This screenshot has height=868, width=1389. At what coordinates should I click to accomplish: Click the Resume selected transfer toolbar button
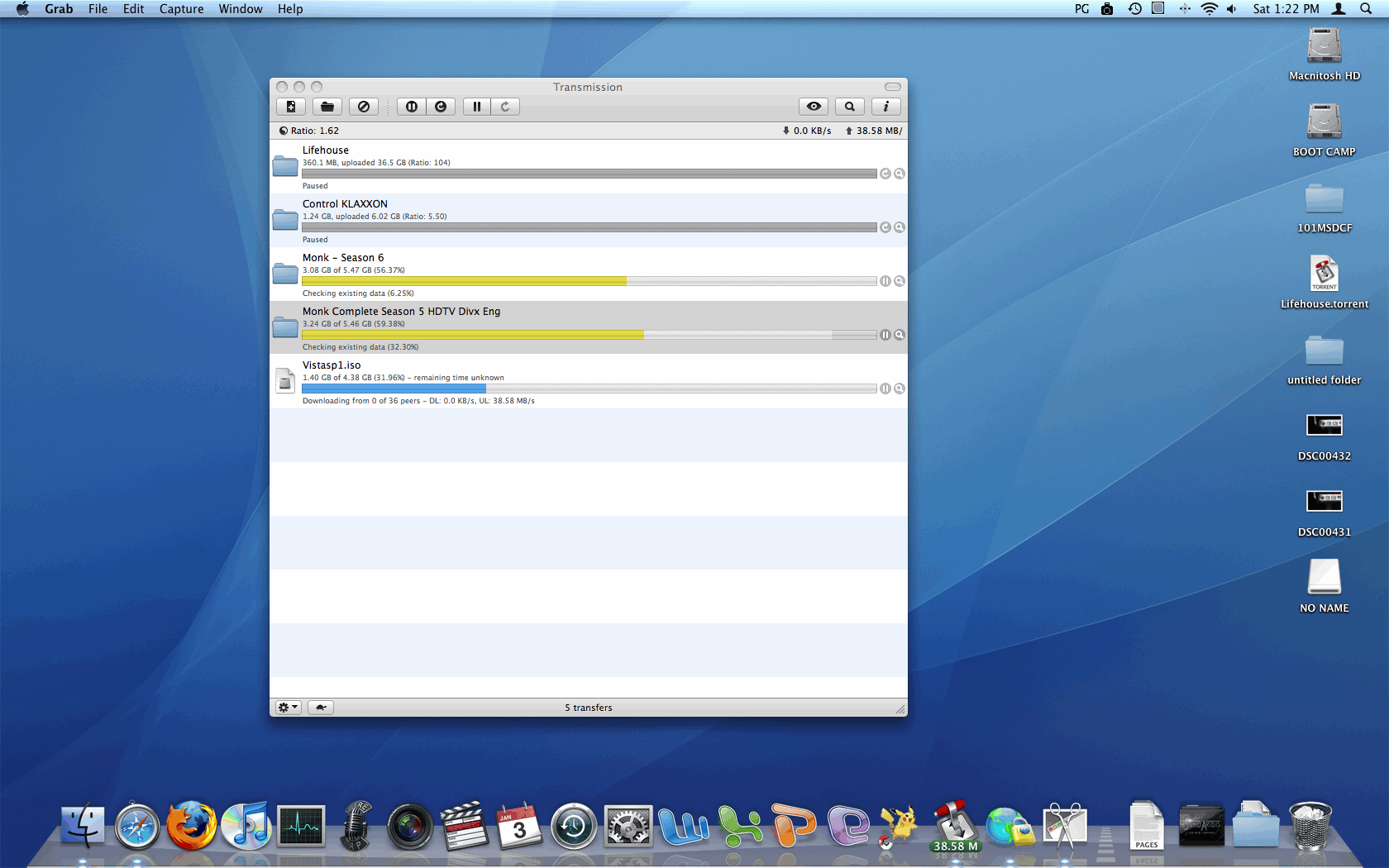coord(505,107)
